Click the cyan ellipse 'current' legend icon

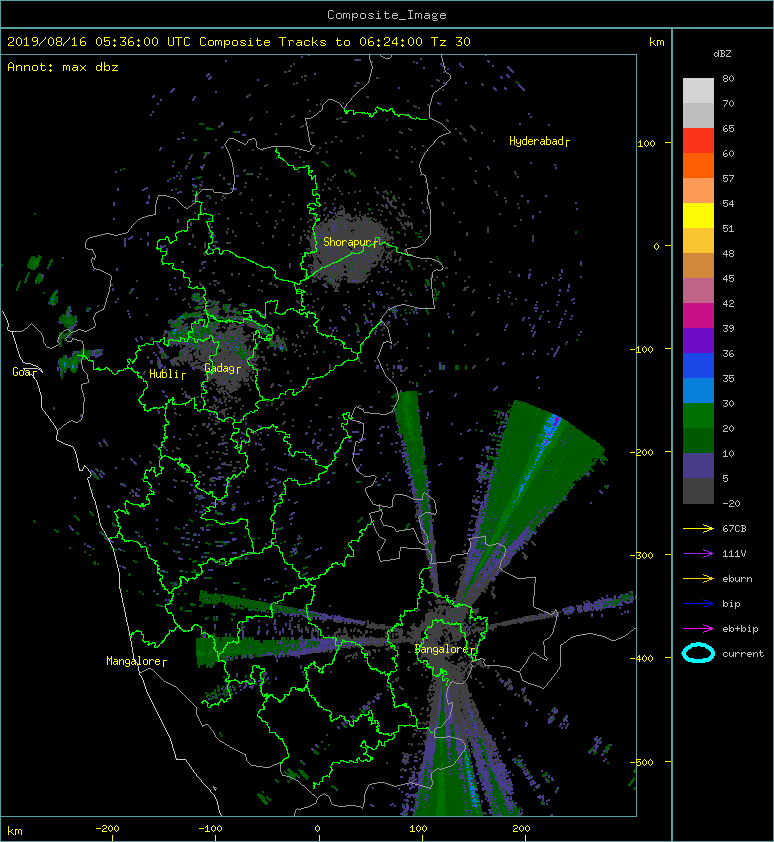(698, 653)
